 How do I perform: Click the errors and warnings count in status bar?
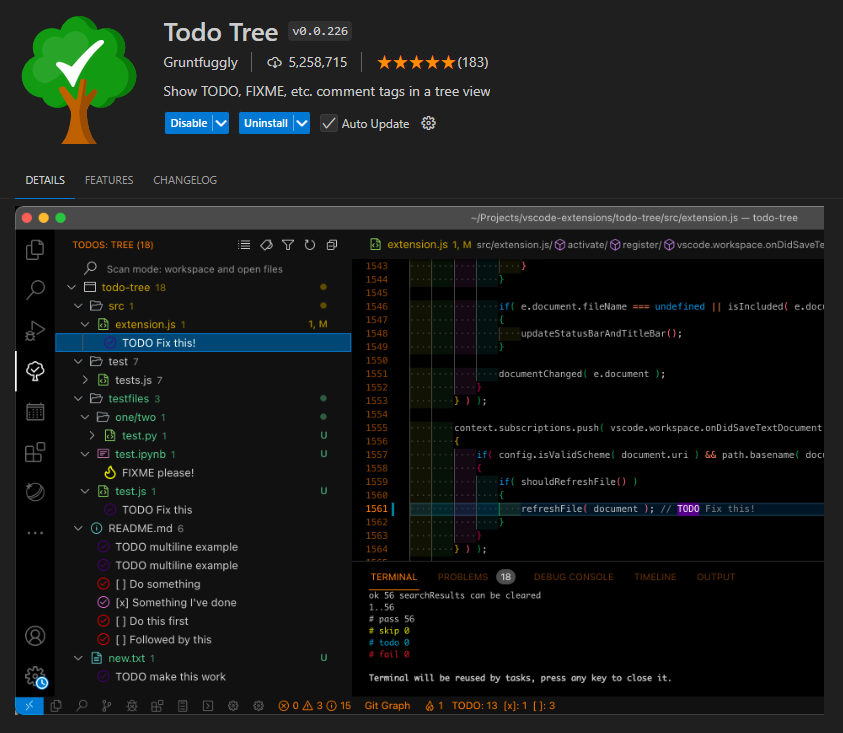click(x=315, y=706)
